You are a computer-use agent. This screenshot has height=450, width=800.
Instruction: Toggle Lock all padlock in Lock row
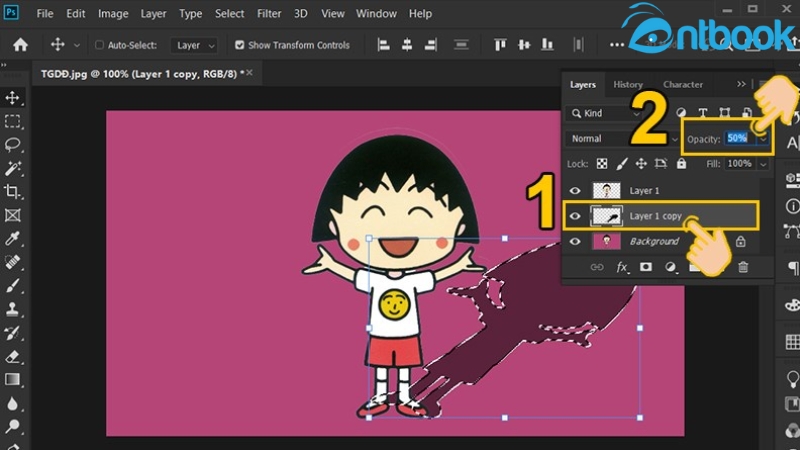(x=681, y=164)
